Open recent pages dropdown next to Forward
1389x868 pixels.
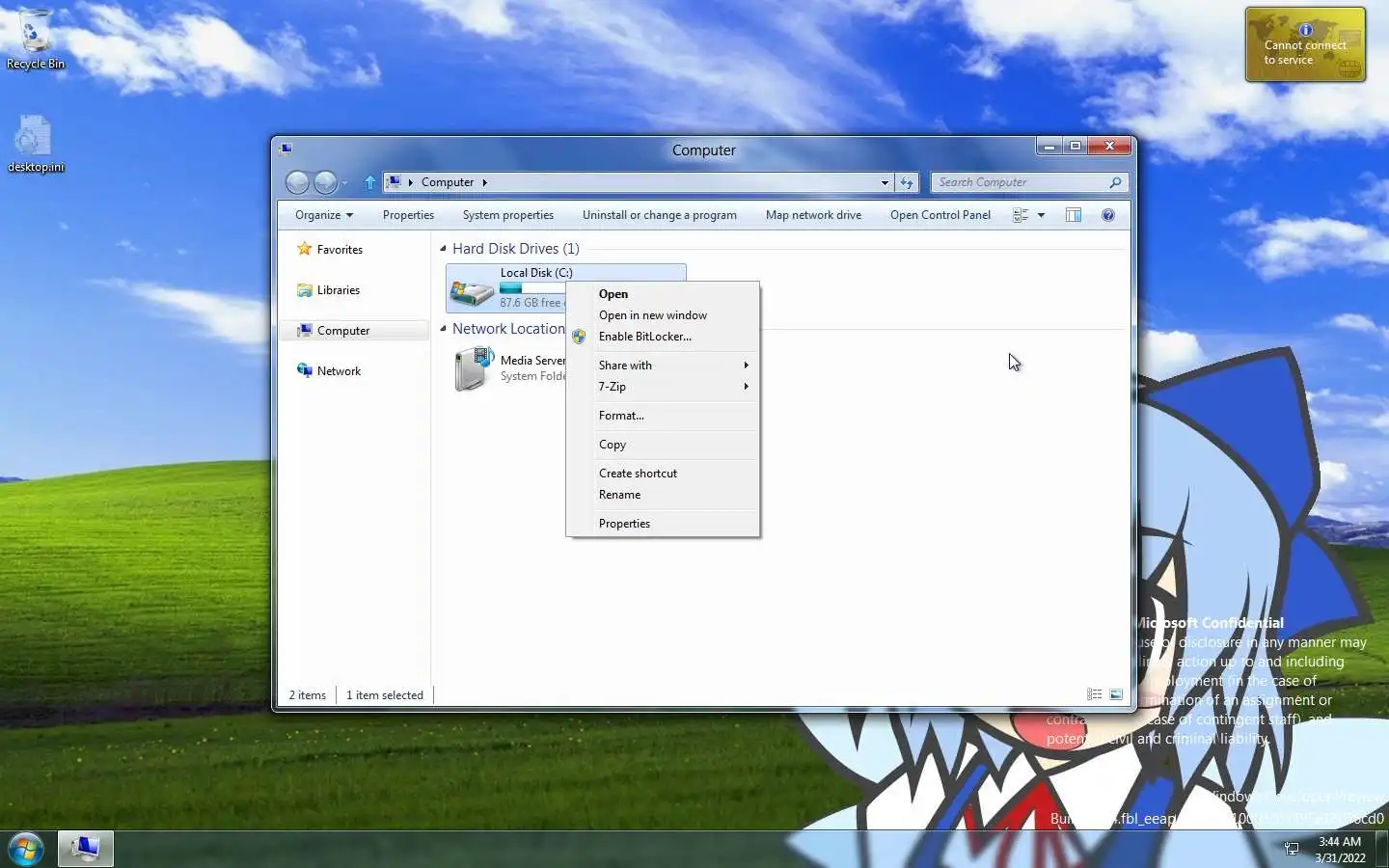344,183
